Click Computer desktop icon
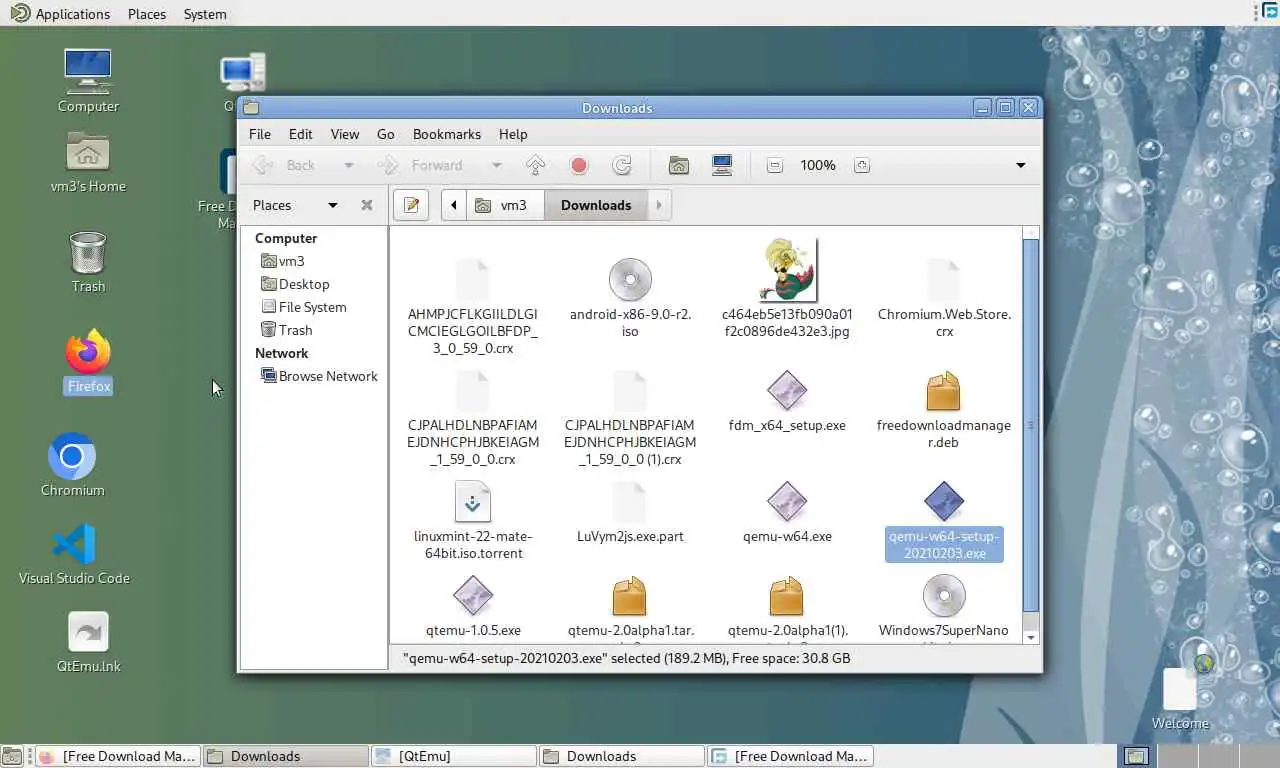The image size is (1280, 768). click(88, 81)
